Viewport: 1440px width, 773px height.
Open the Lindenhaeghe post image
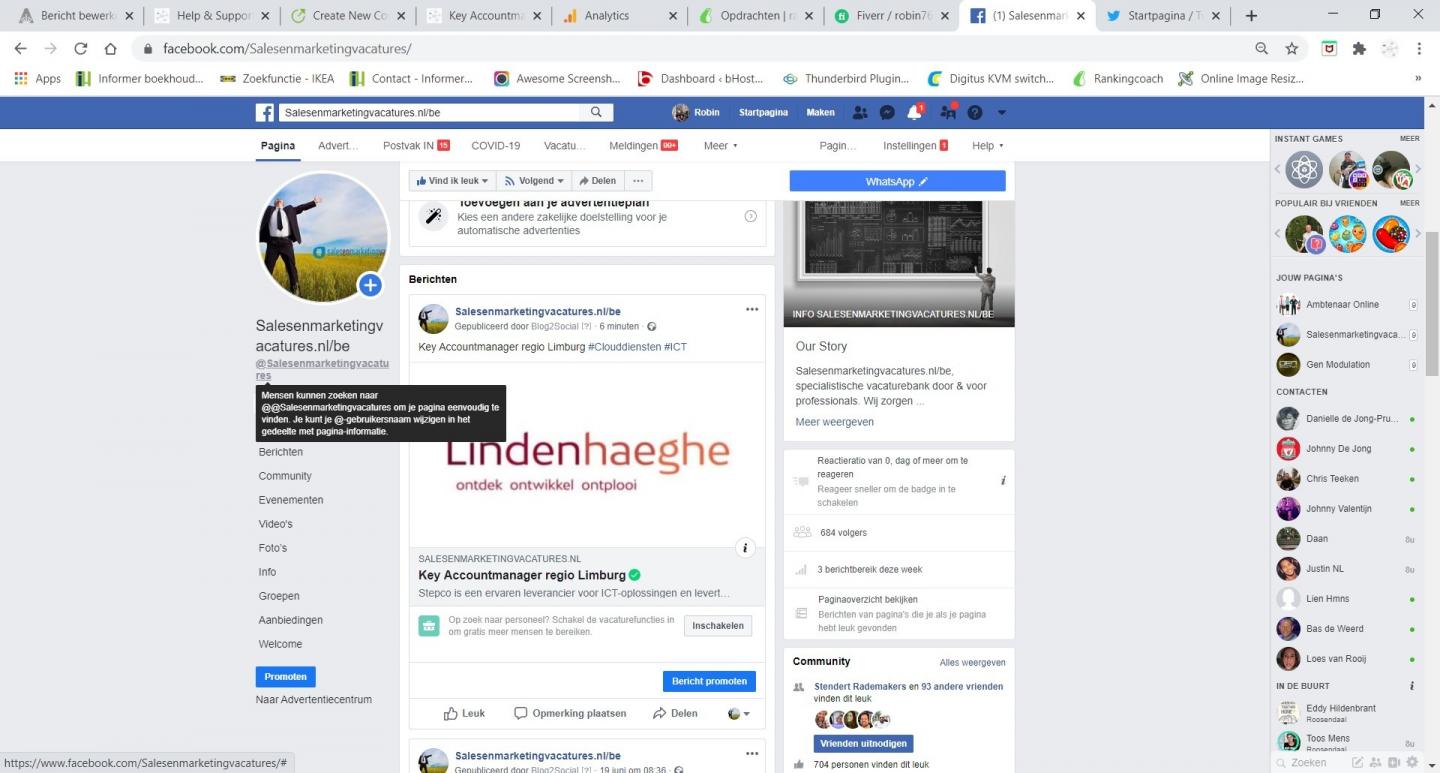tap(587, 455)
